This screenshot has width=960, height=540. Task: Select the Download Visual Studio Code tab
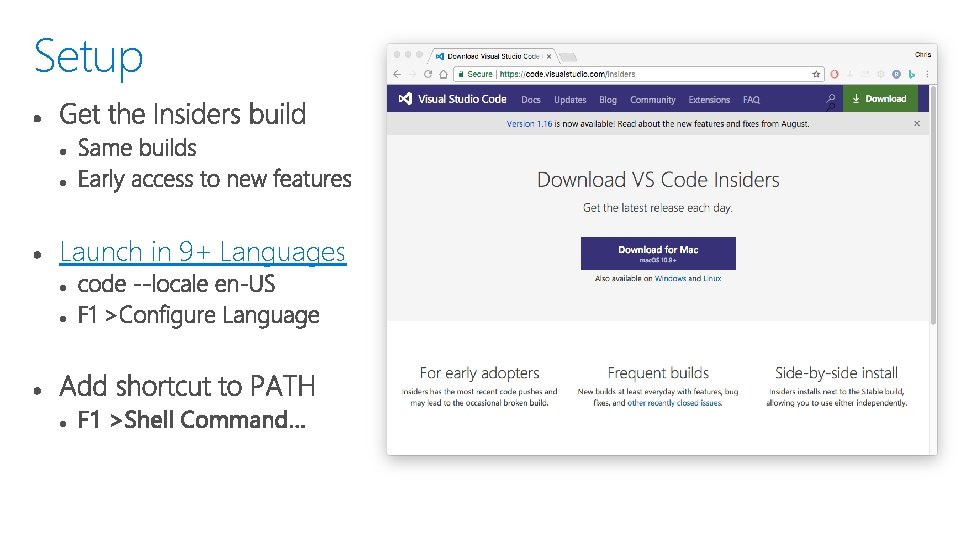(493, 56)
